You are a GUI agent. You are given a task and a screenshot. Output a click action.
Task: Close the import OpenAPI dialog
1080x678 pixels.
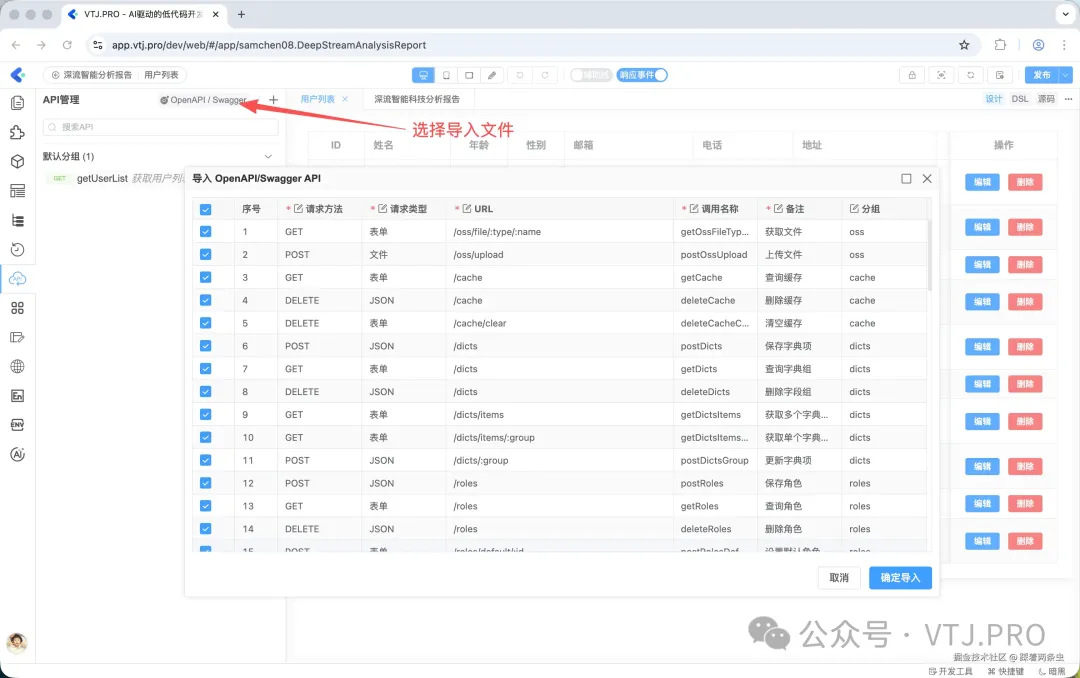point(927,178)
